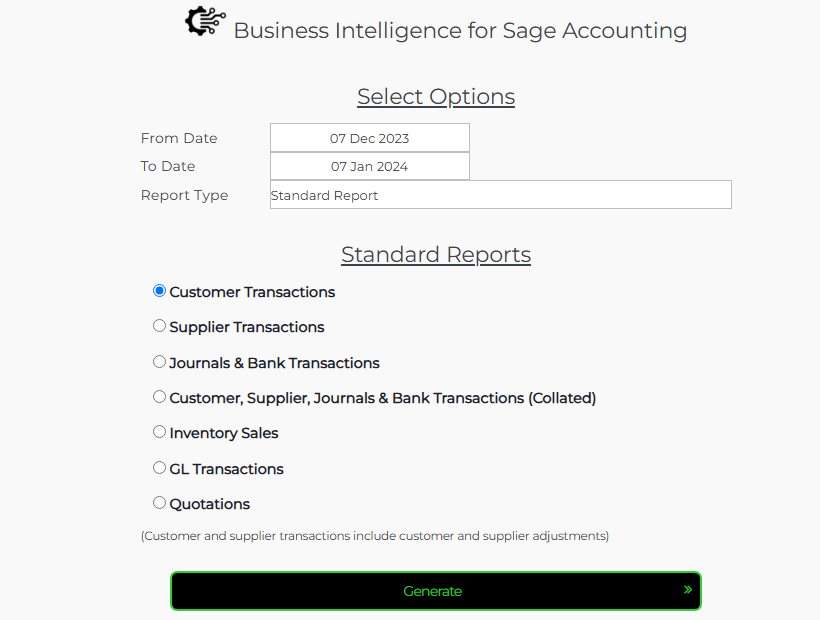Click the double chevron on Generate button
This screenshot has height=620, width=820.
687,590
